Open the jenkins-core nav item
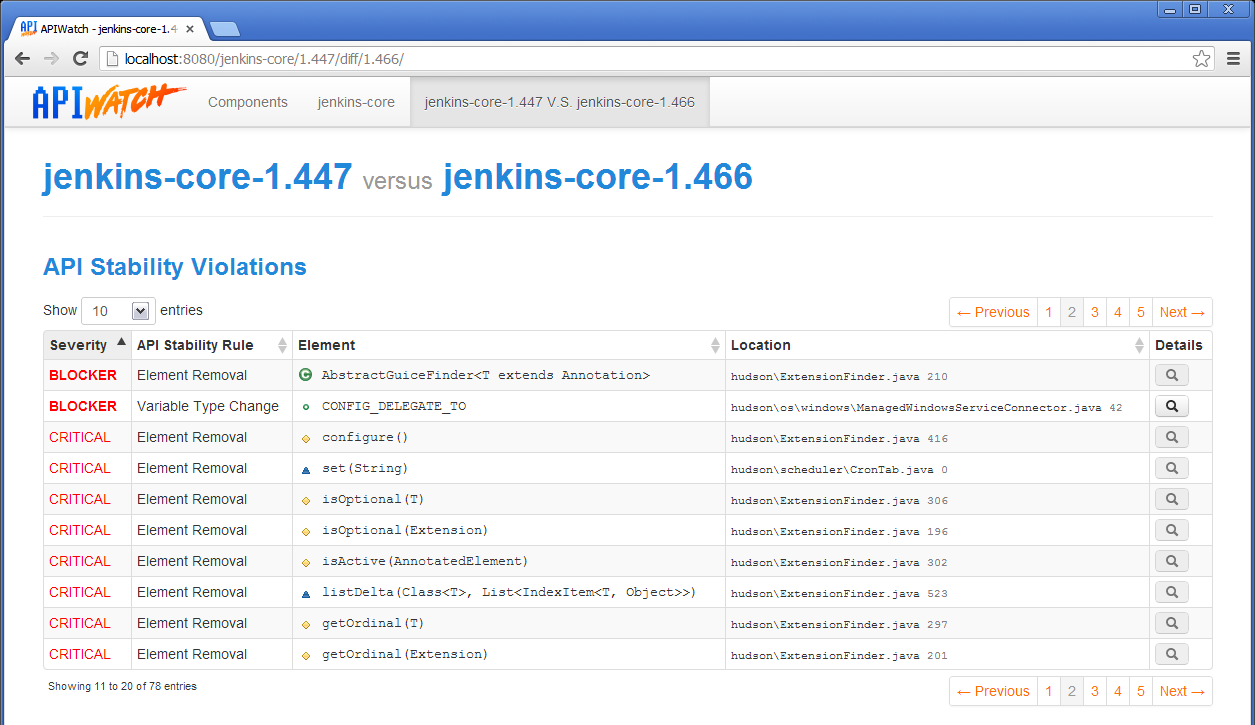The width and height of the screenshot is (1255, 725). coord(356,102)
